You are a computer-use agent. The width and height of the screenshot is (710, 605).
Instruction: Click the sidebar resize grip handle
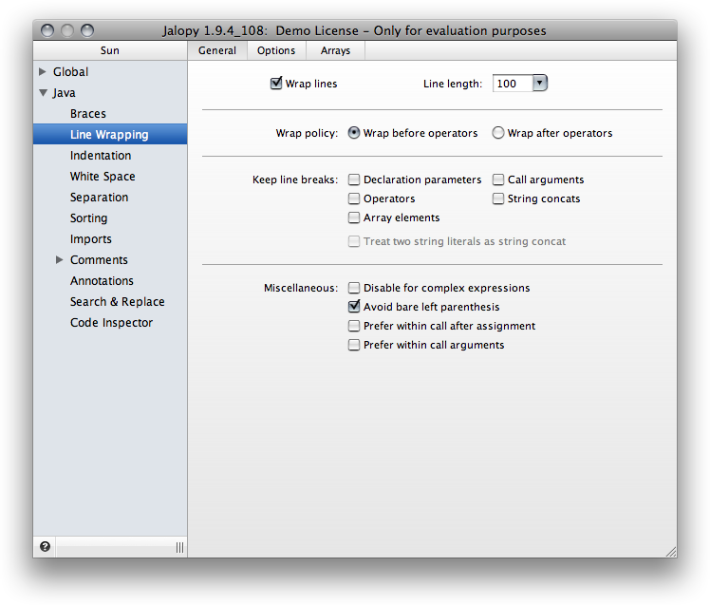tap(180, 547)
